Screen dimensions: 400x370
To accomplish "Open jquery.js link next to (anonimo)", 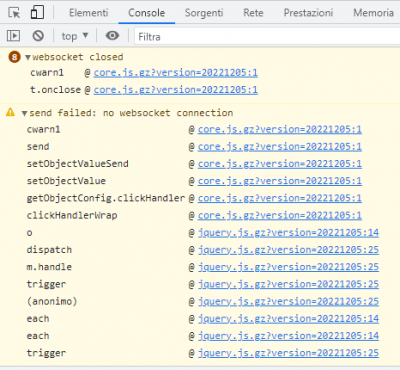I will [288, 301].
